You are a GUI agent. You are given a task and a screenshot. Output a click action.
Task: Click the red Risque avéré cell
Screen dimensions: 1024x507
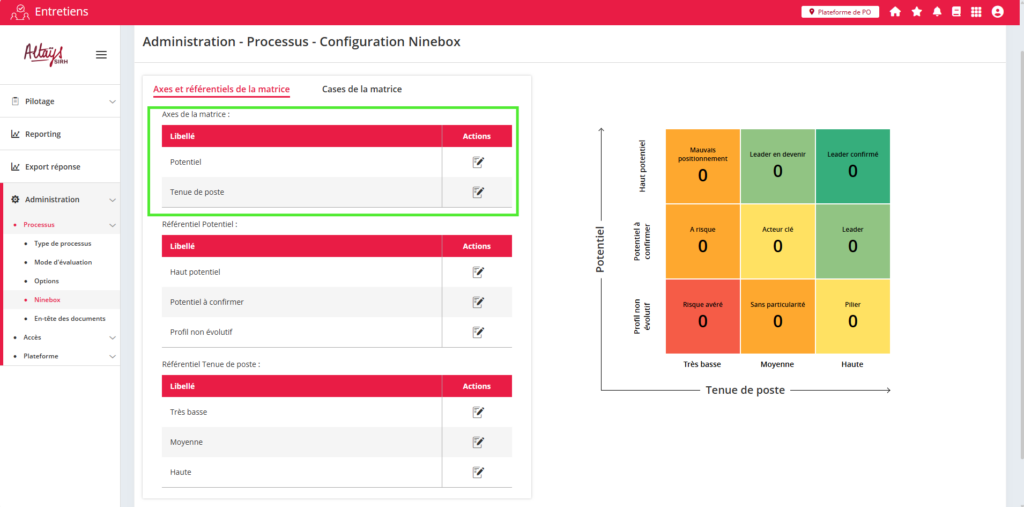coord(702,315)
